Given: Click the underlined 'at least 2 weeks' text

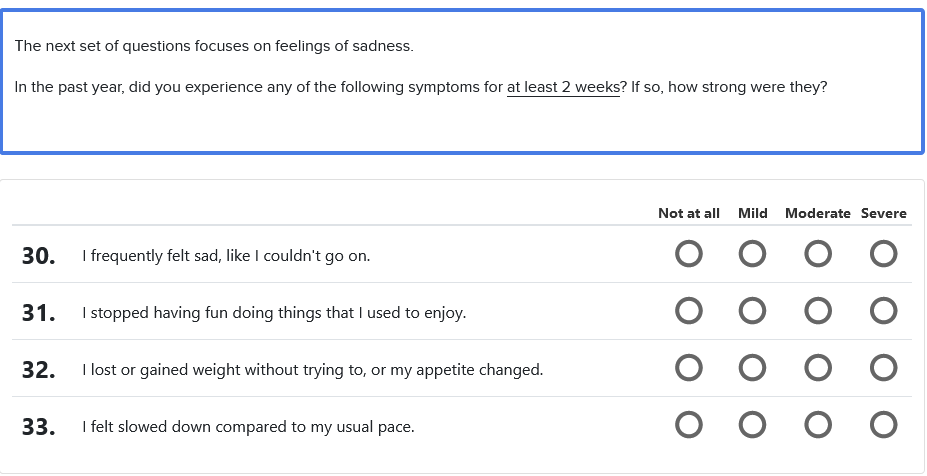Looking at the screenshot, I should point(563,87).
